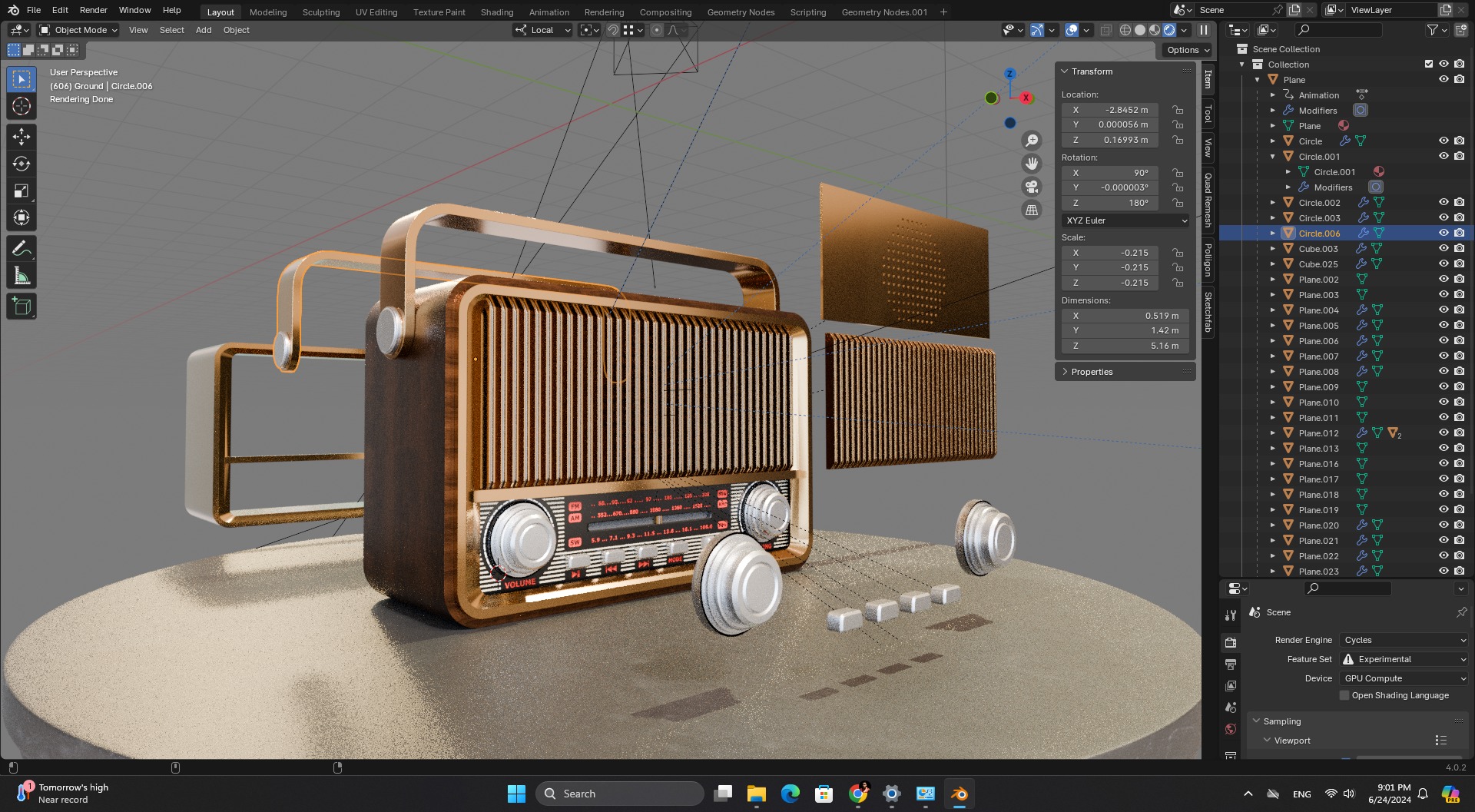1475x812 pixels.
Task: Toggle lock on Location X
Action: tap(1178, 110)
